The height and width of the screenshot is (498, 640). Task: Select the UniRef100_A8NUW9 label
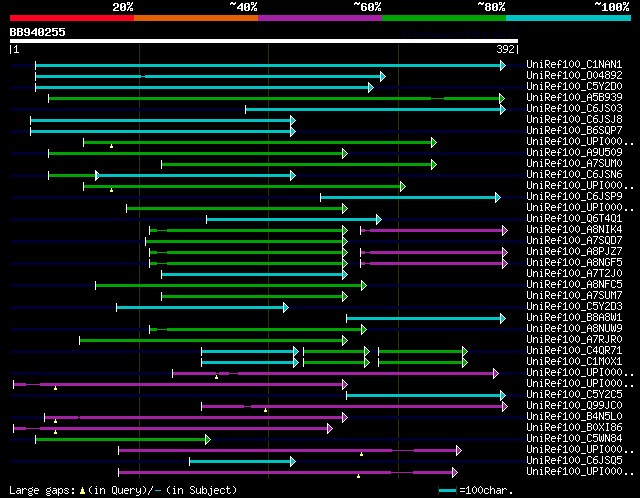click(574, 329)
